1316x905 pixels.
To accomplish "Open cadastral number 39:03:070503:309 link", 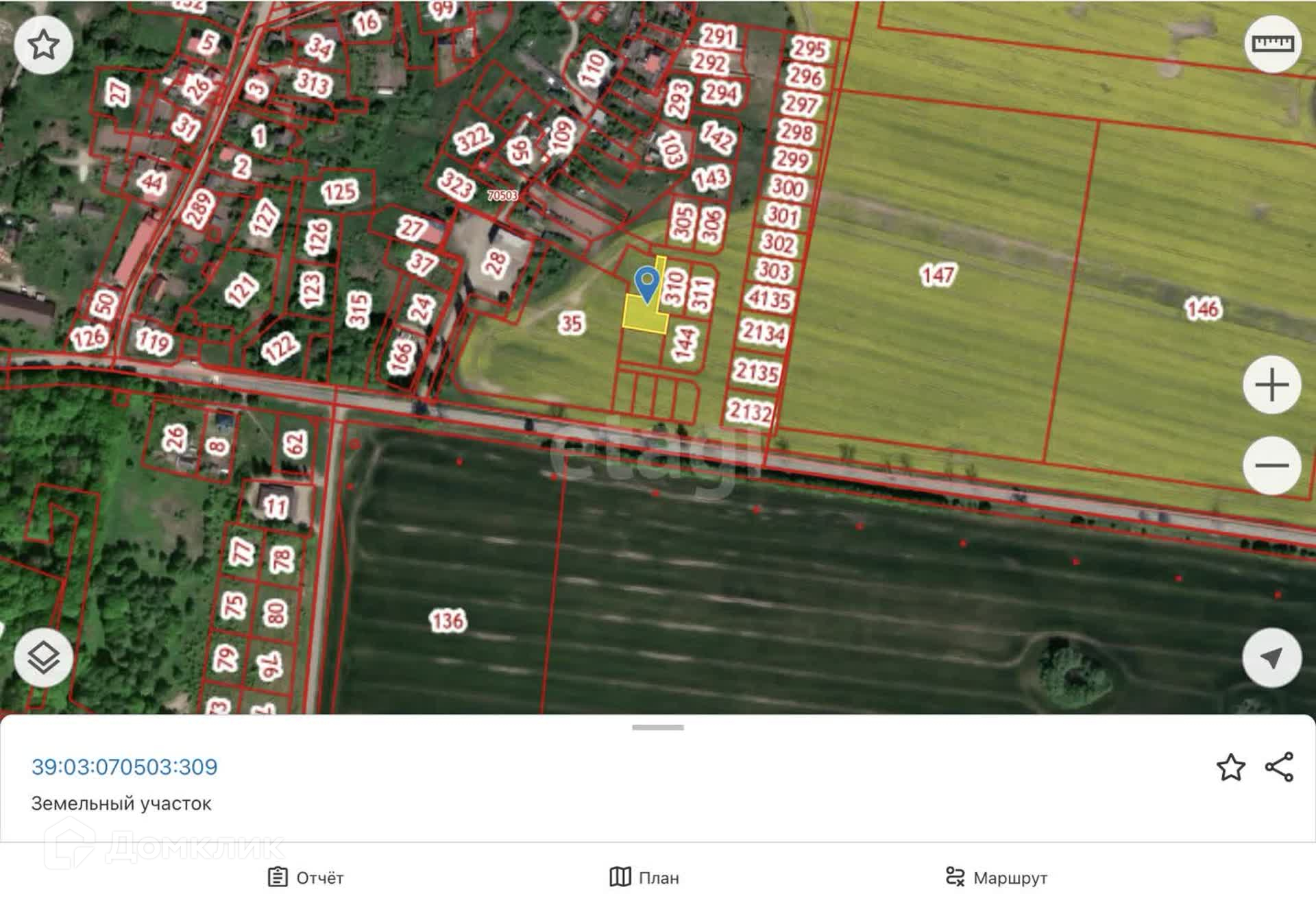I will click(x=124, y=767).
